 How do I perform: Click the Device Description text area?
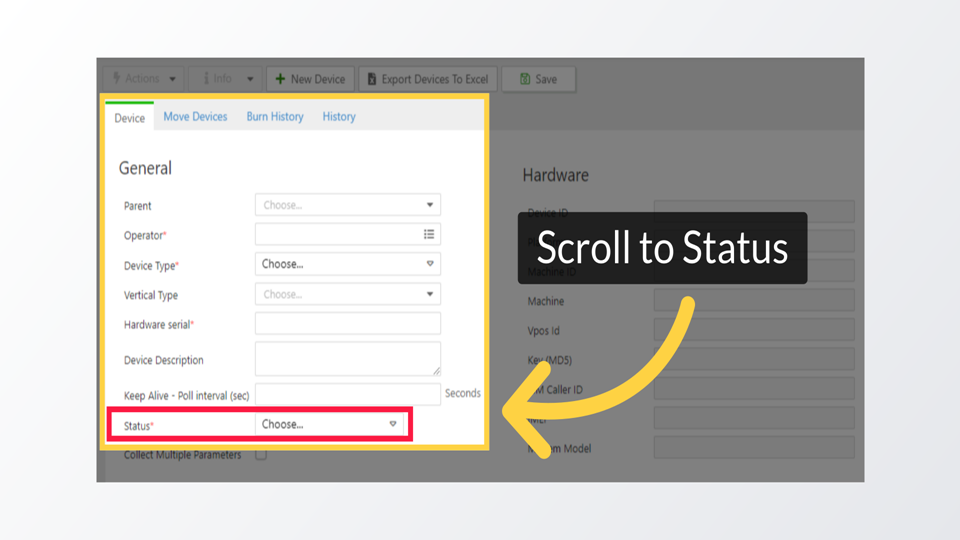(348, 359)
